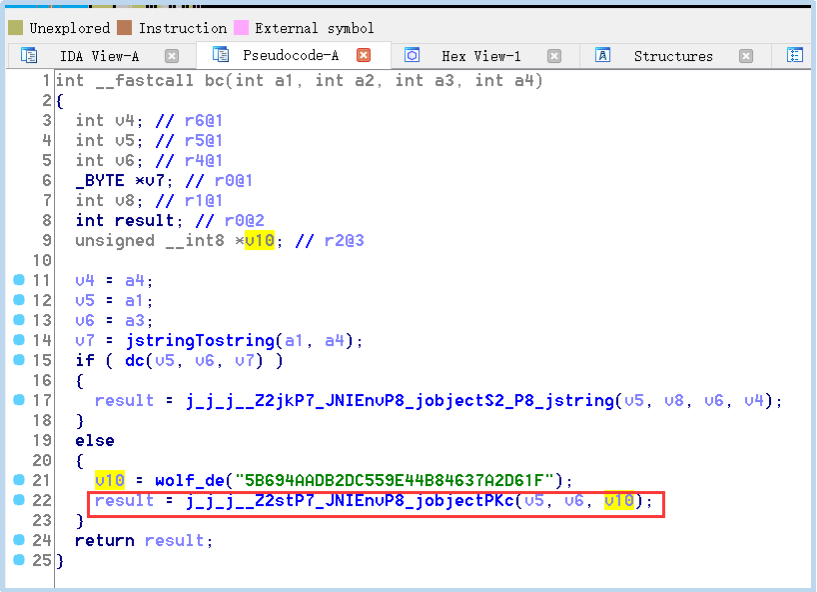Click the r6@1 comment on line 3
This screenshot has height=592, width=817.
(204, 120)
